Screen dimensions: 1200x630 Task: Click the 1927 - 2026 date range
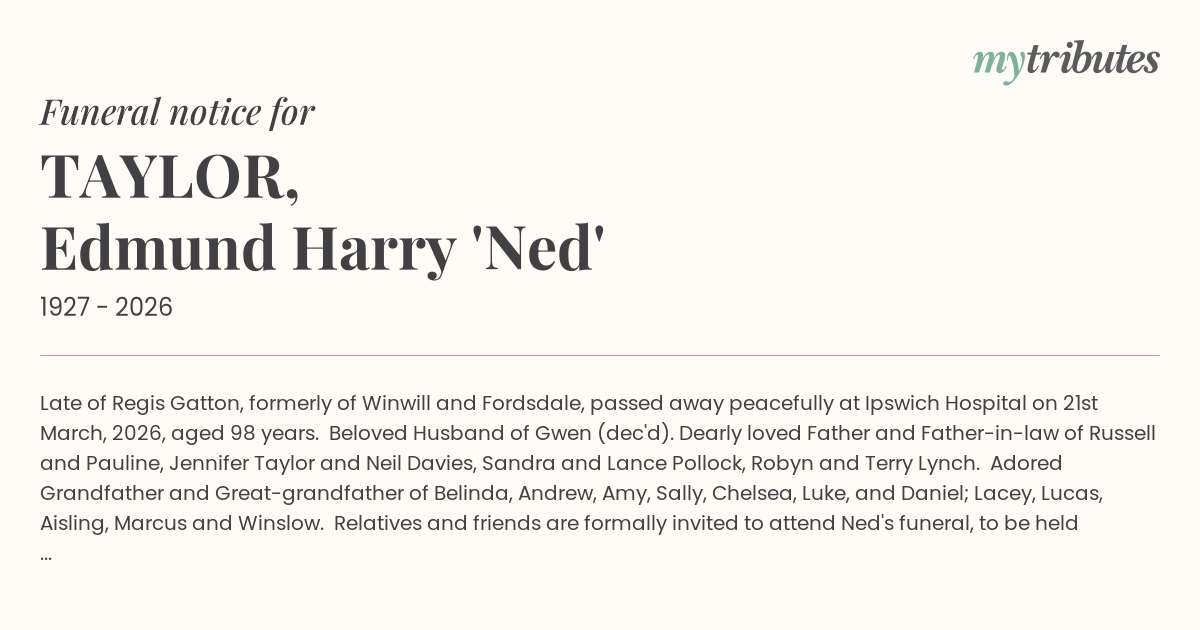click(x=106, y=307)
